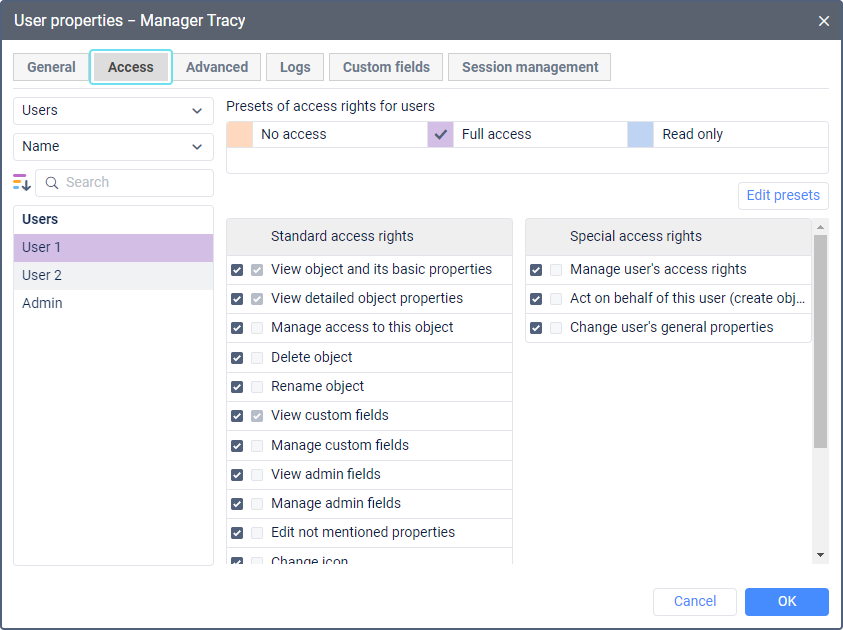Screen dimensions: 843x630
Task: Toggle Change user's general properties checkbox
Action: 536,328
